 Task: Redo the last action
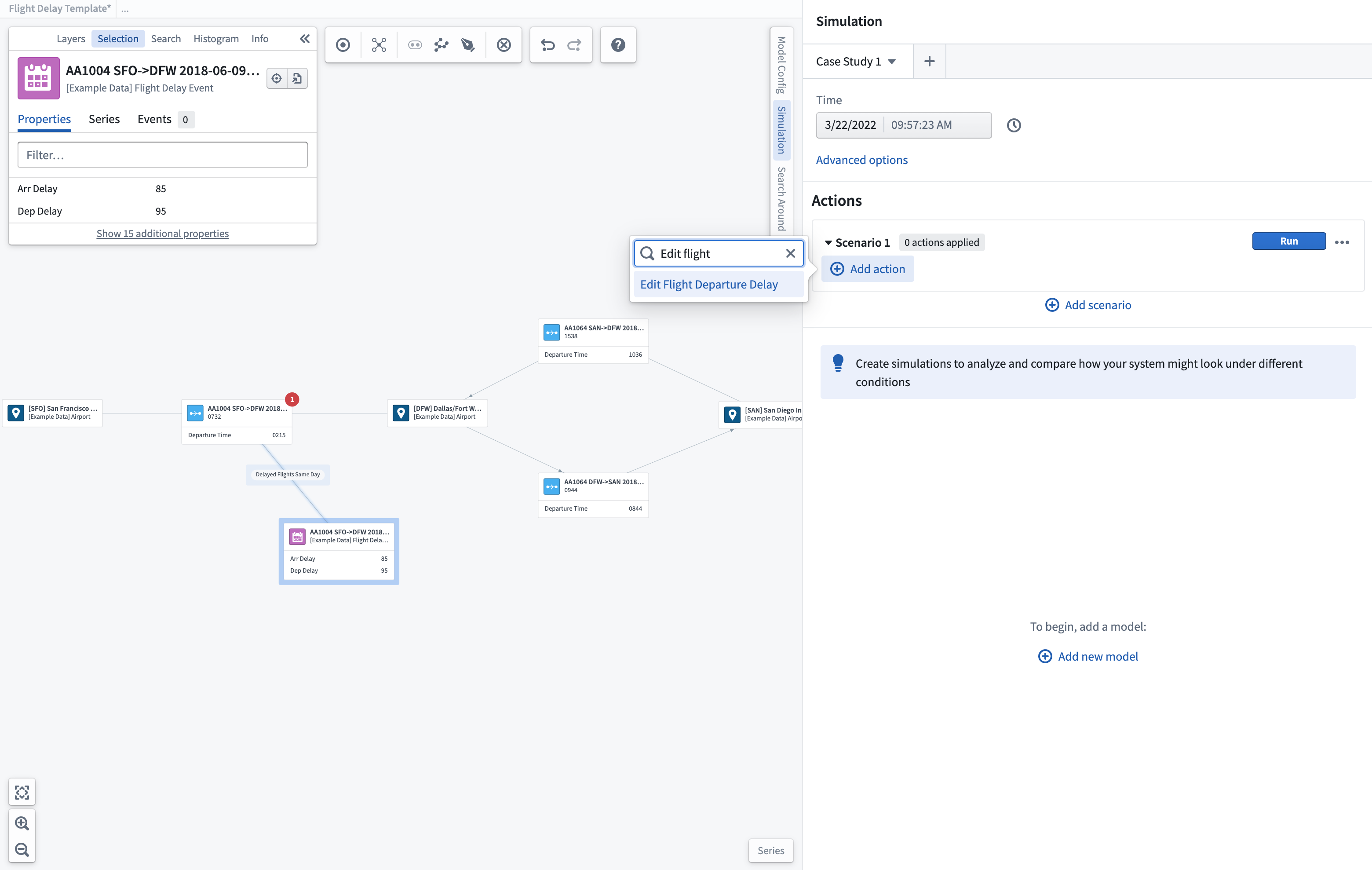click(574, 45)
